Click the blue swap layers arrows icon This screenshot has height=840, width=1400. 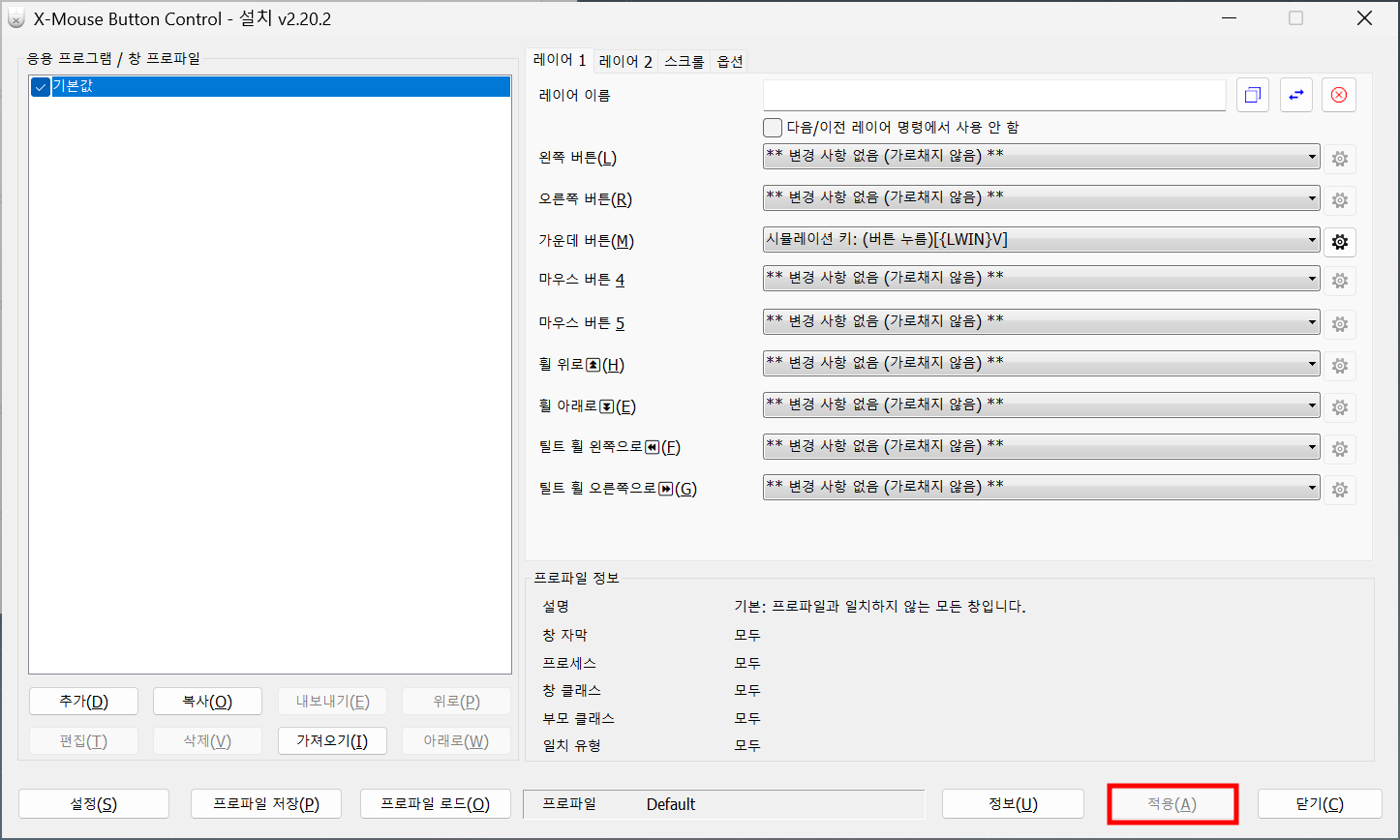pos(1295,94)
